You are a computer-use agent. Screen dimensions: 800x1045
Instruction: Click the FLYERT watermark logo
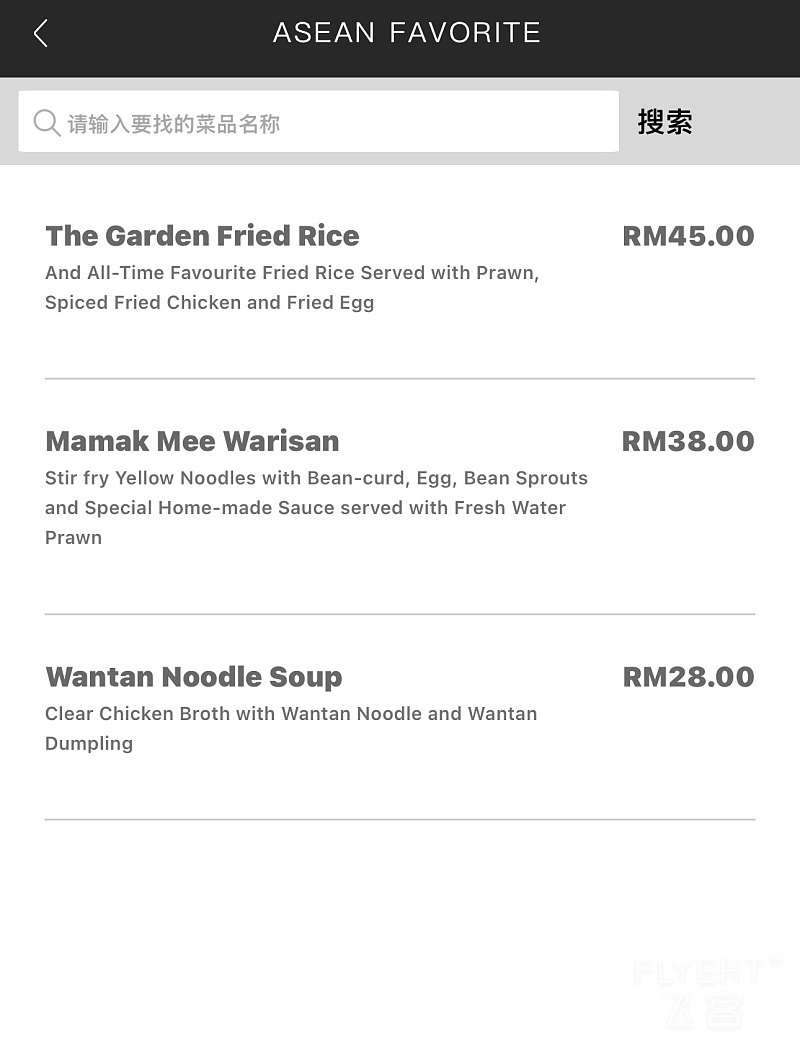coord(700,992)
